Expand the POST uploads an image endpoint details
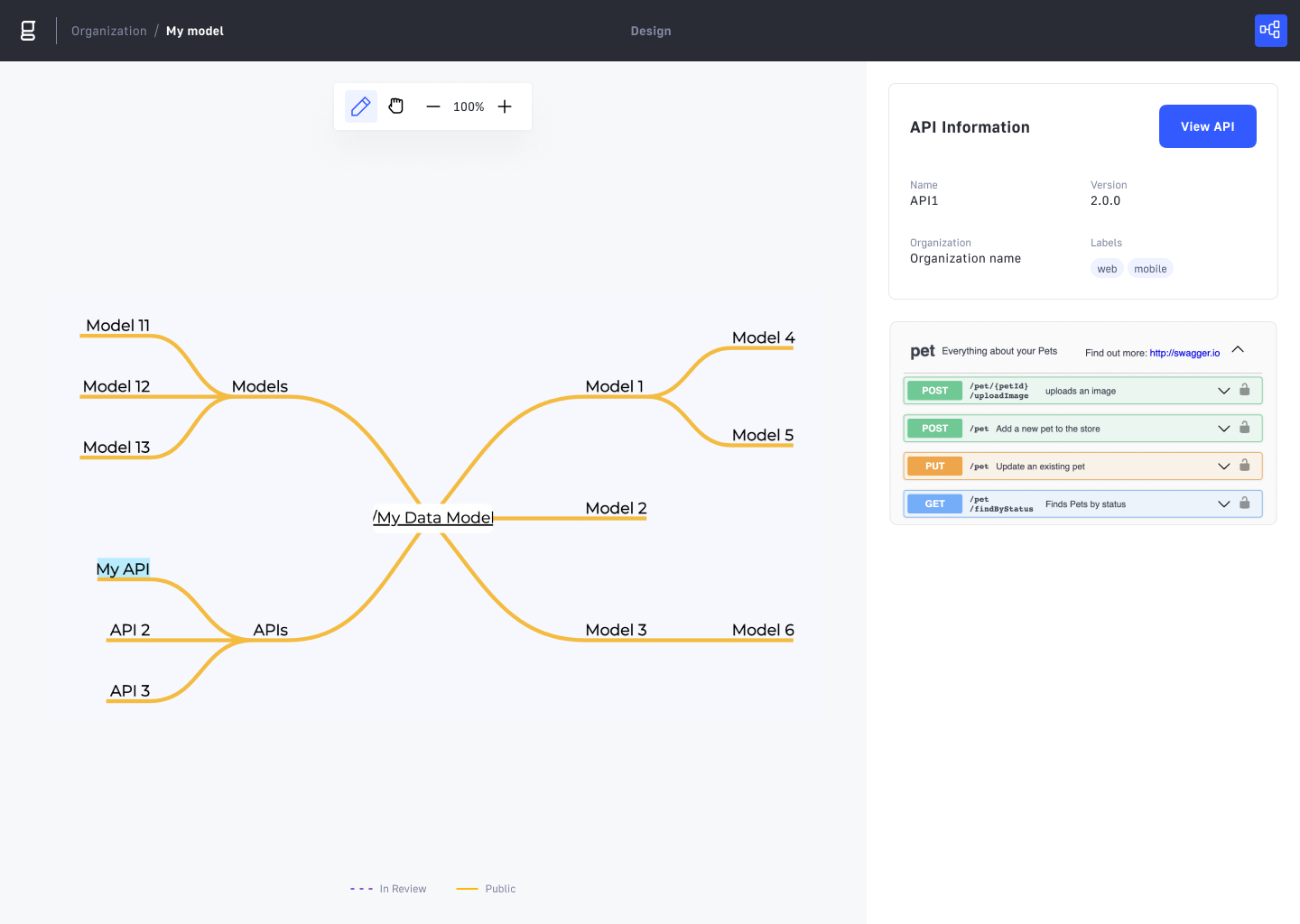 click(1224, 390)
